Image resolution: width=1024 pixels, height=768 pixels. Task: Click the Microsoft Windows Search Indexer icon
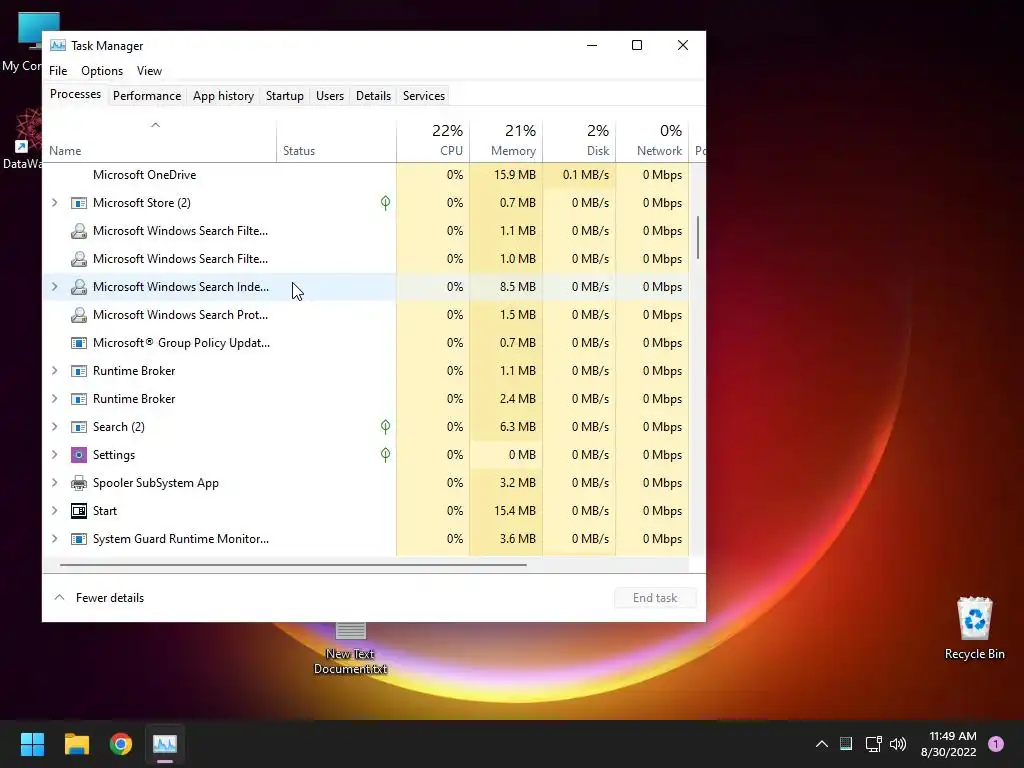pyautogui.click(x=78, y=287)
